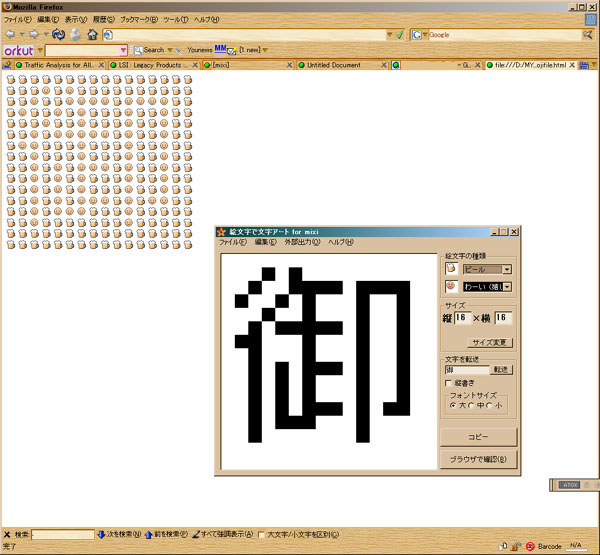
Task: Click the 御 character transfer input field
Action: pyautogui.click(x=467, y=370)
